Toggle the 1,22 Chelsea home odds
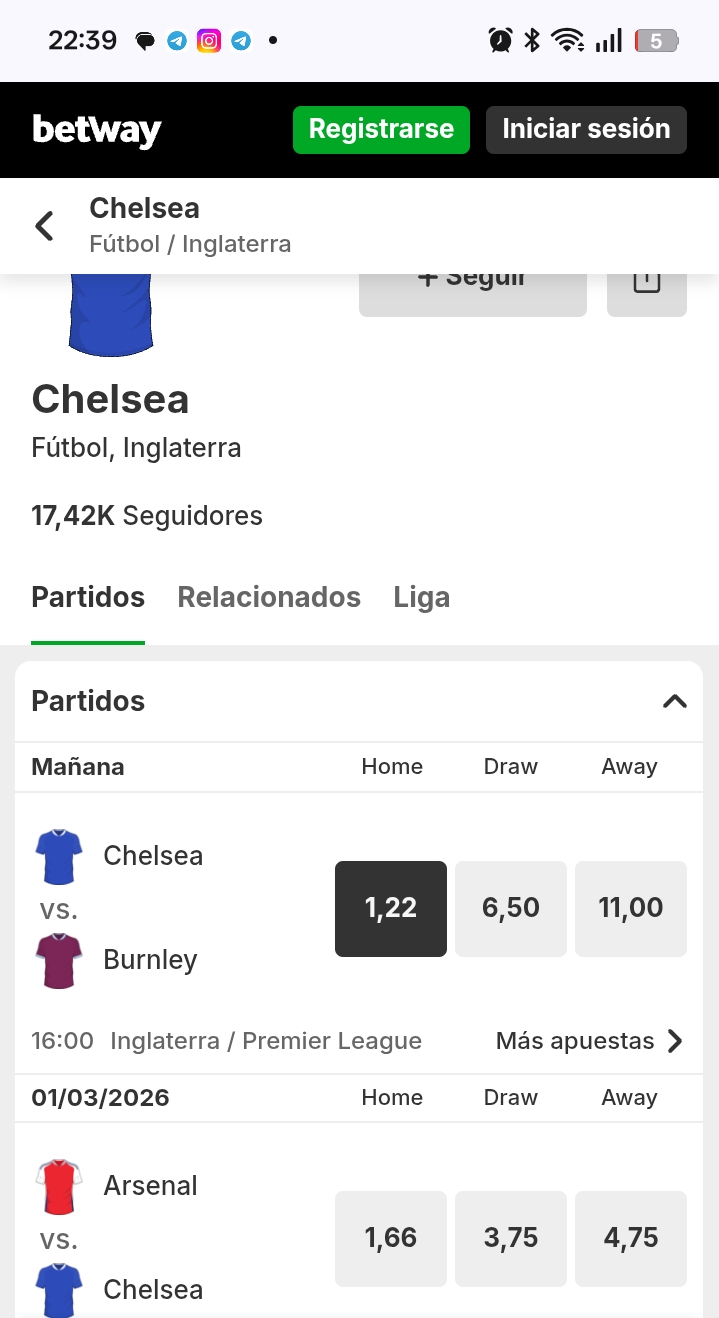This screenshot has width=719, height=1318. (x=391, y=908)
